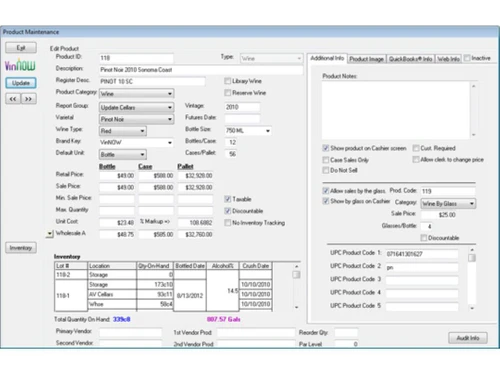Viewport: 500px width, 375px height.
Task: Click the Vintage field
Action: [x=242, y=107]
